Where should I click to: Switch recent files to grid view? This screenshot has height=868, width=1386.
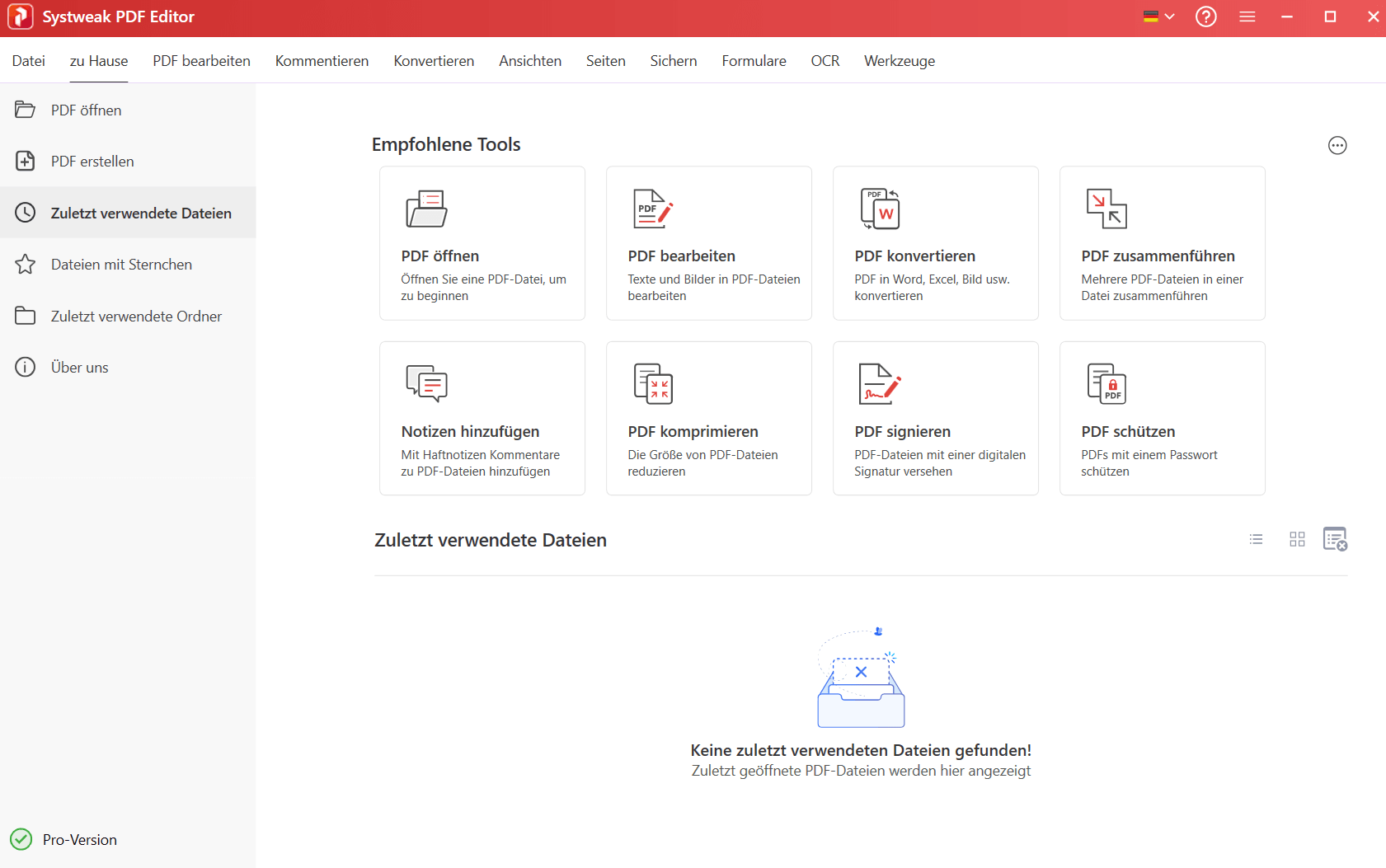[1297, 539]
